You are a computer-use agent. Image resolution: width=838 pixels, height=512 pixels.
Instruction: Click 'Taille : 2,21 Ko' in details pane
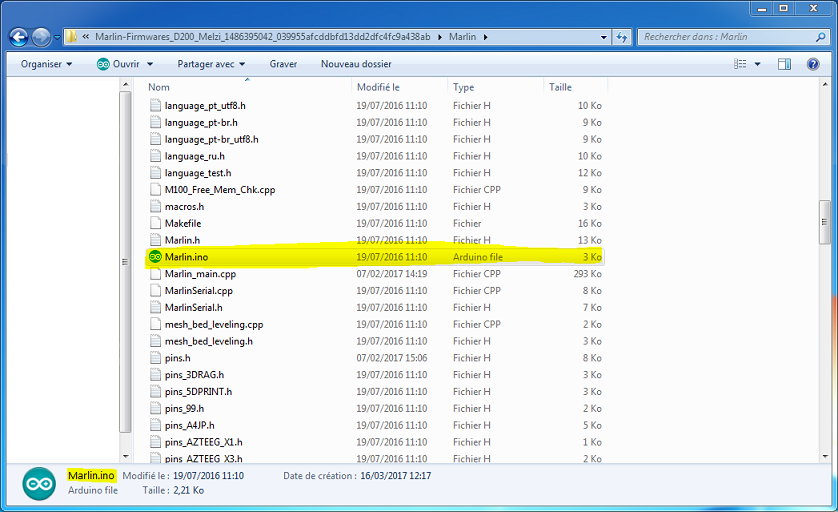[173, 490]
